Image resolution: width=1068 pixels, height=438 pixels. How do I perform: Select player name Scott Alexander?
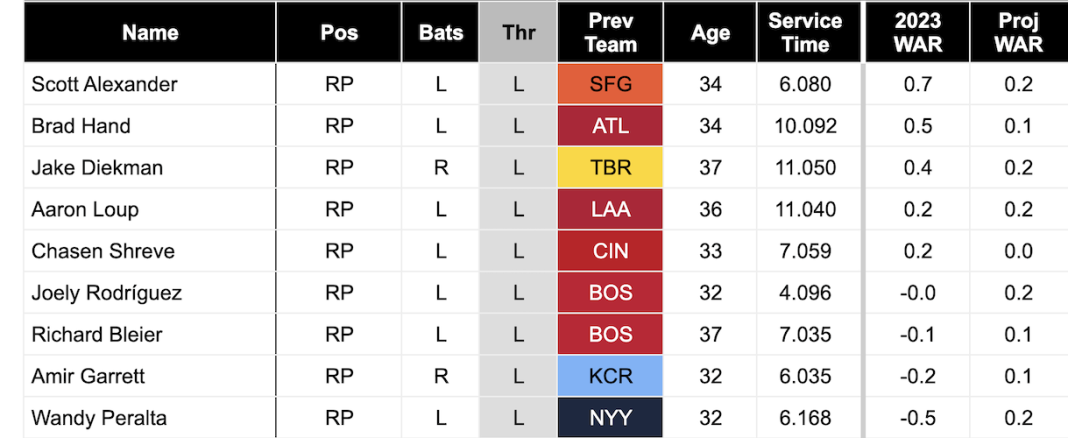(x=104, y=84)
